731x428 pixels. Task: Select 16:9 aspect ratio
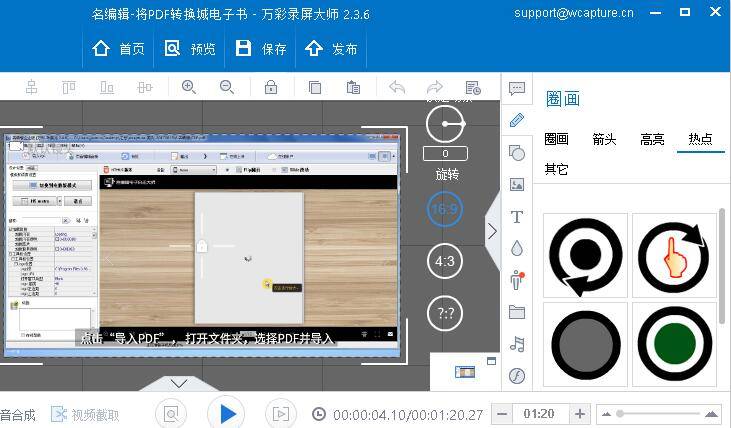point(445,209)
